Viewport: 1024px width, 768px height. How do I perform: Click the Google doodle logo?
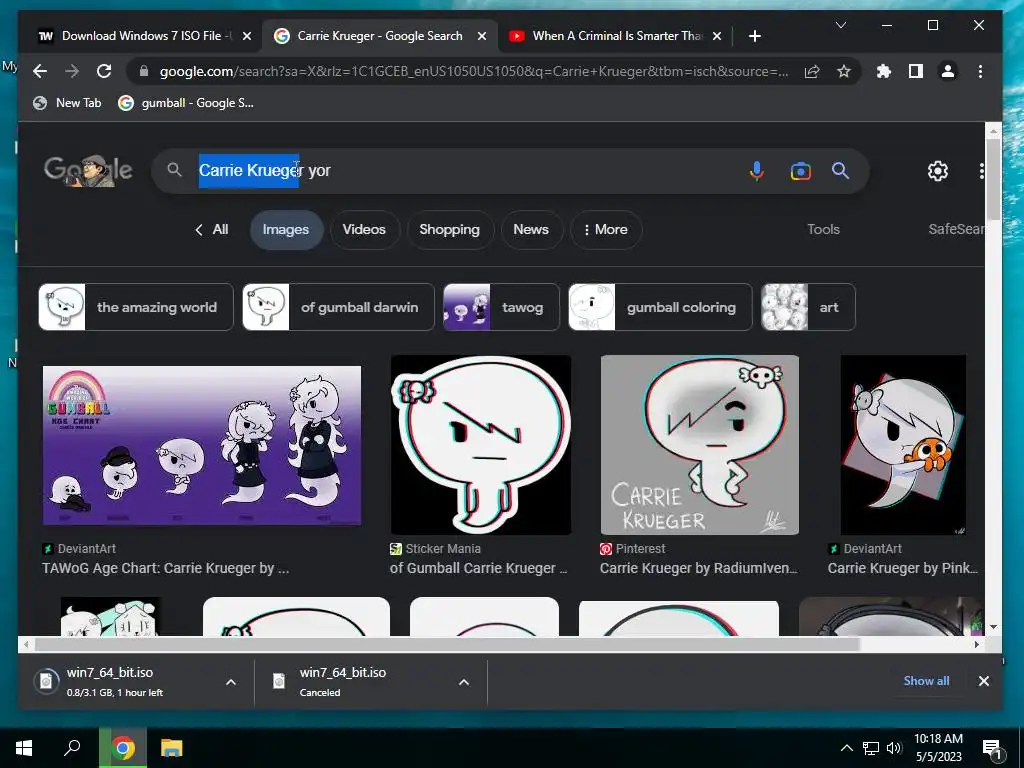[x=88, y=170]
